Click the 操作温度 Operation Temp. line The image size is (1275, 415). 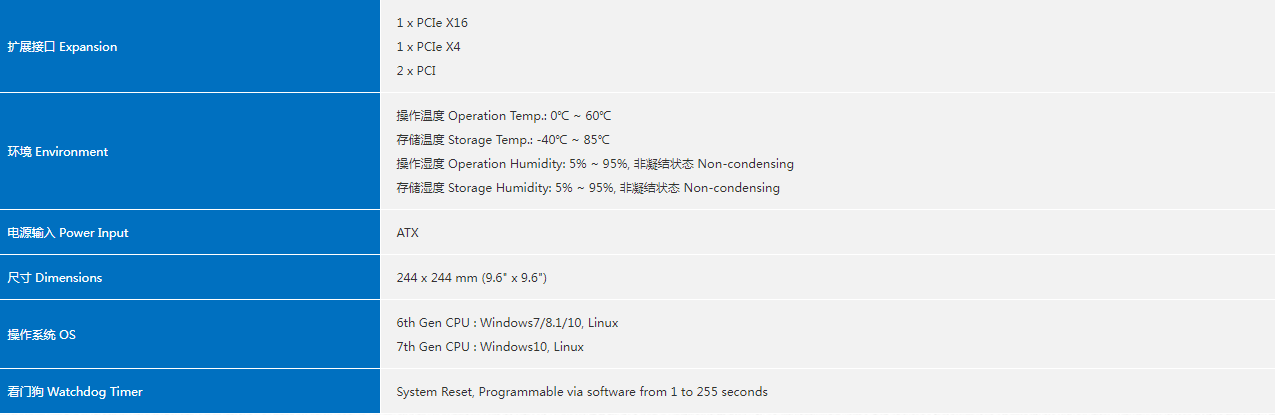503,116
